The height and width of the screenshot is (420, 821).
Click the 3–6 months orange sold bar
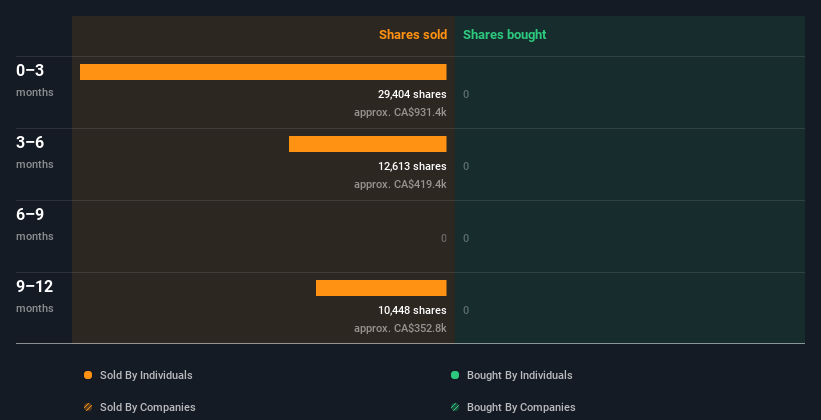pos(368,144)
